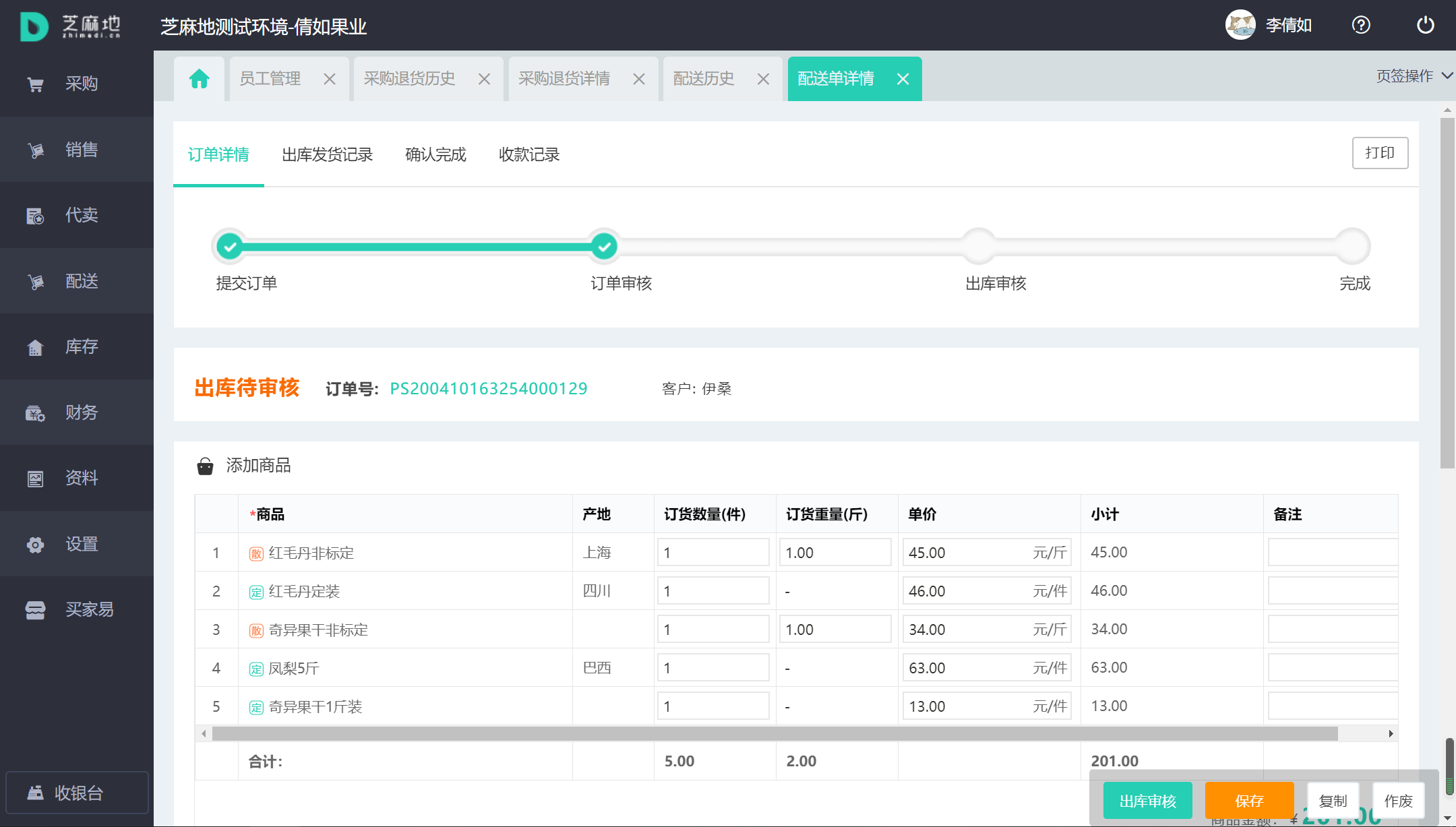
Task: Click the 完成 progress step
Action: [1353, 247]
